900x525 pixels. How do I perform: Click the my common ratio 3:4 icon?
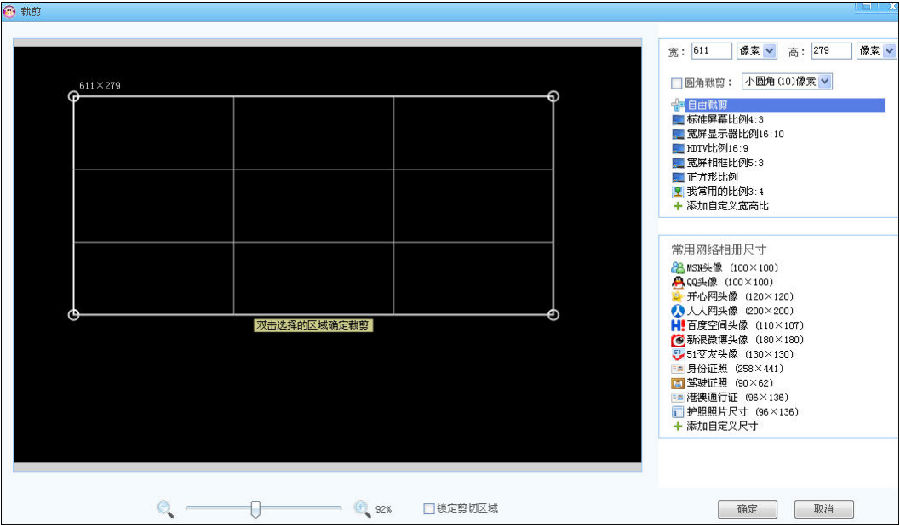(678, 192)
